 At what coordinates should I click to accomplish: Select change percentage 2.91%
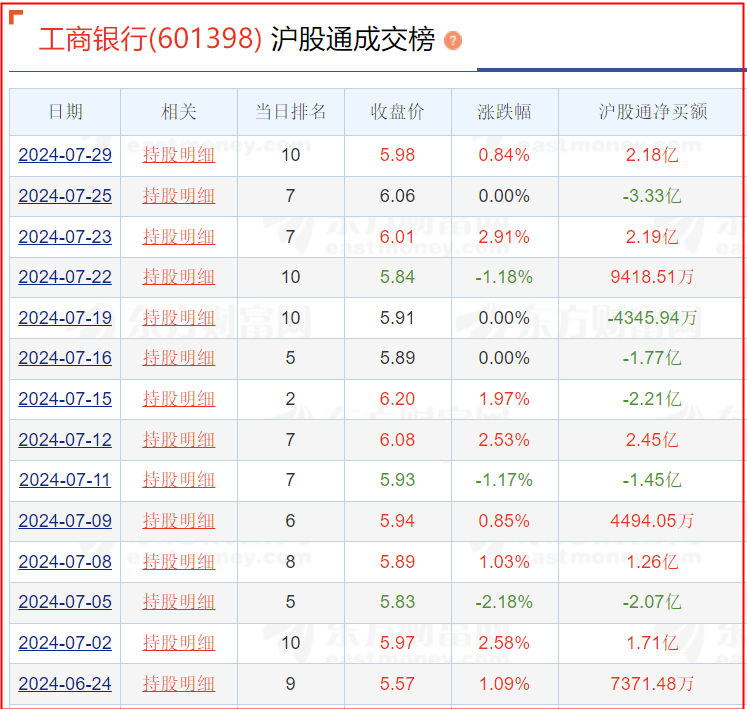tap(504, 237)
